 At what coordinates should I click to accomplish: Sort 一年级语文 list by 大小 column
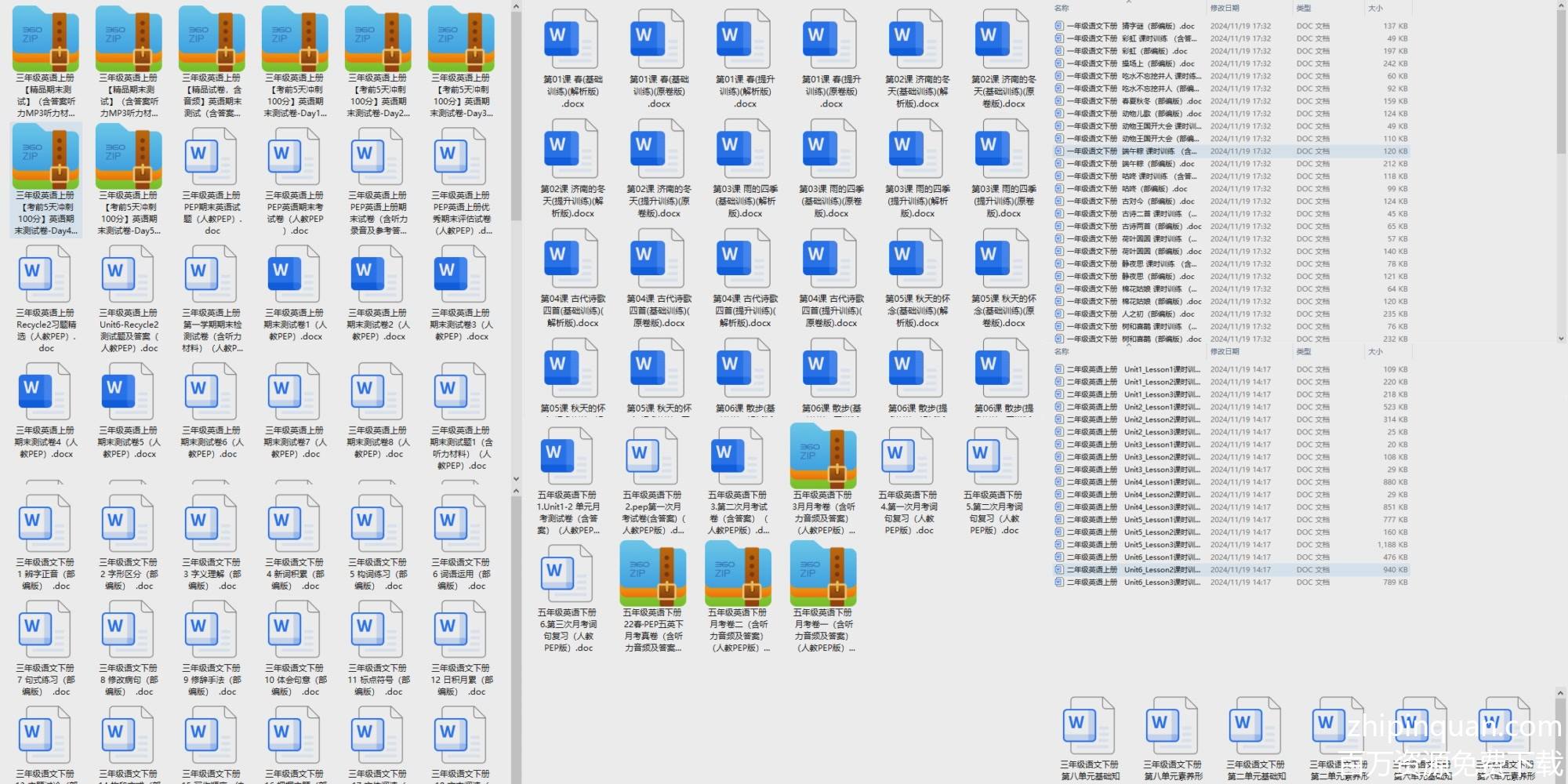[1375, 8]
